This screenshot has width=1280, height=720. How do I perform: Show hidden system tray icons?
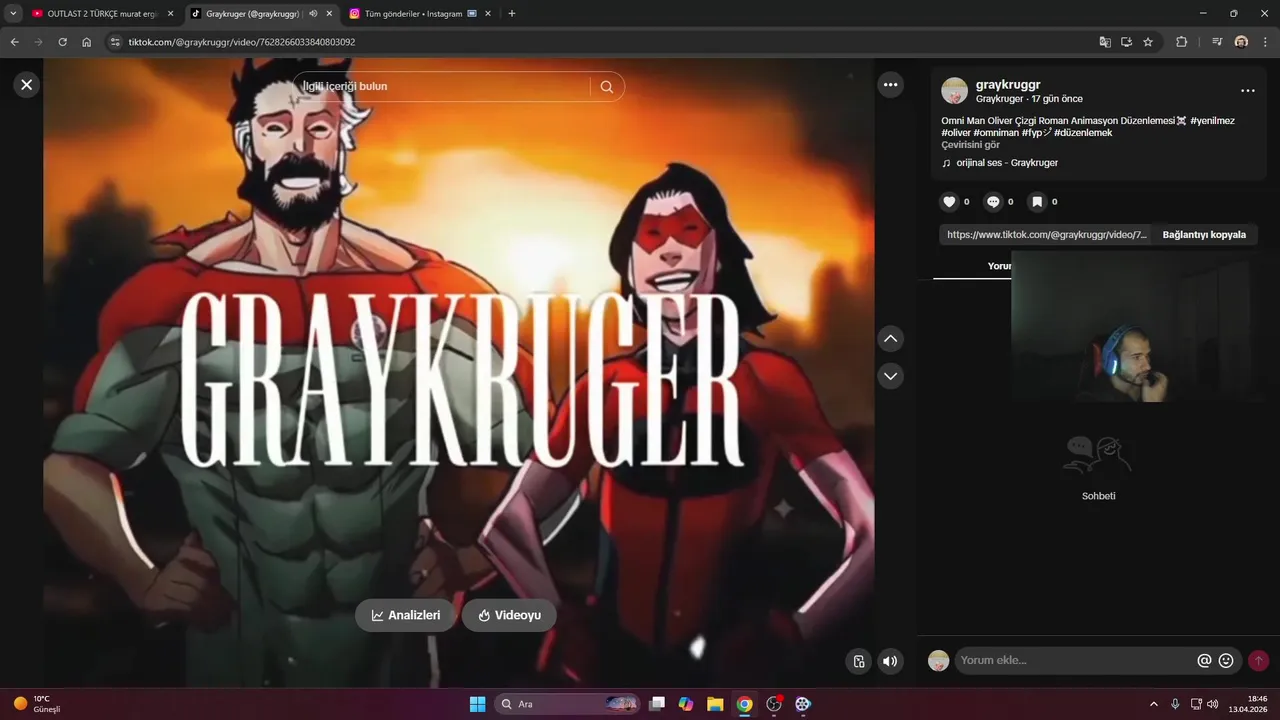1153,704
